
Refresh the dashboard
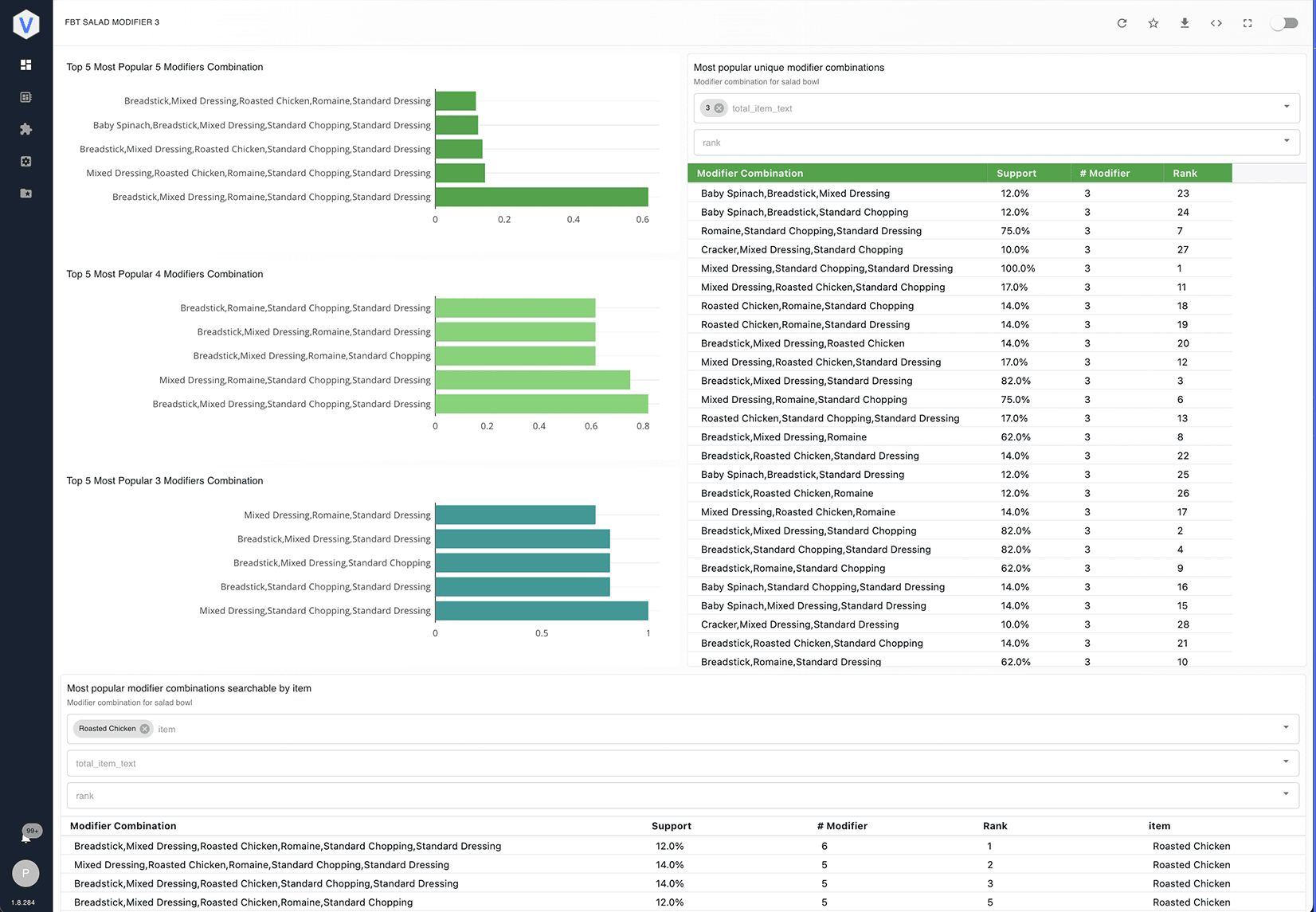coord(1122,23)
